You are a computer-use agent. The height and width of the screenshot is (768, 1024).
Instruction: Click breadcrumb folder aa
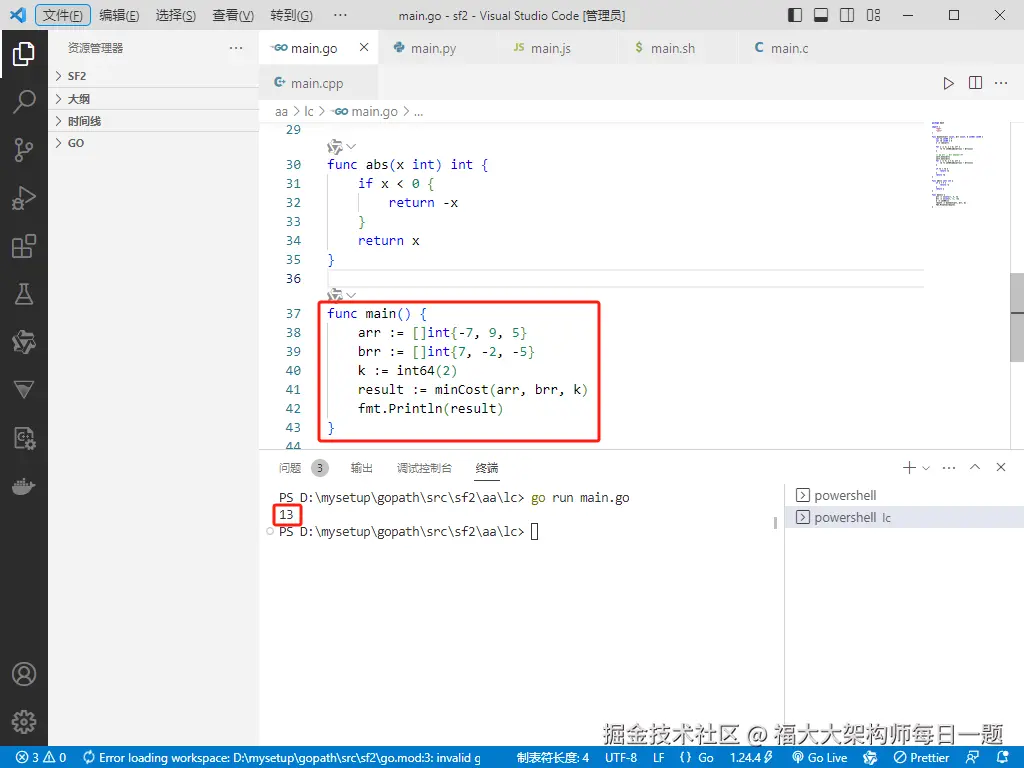point(281,112)
